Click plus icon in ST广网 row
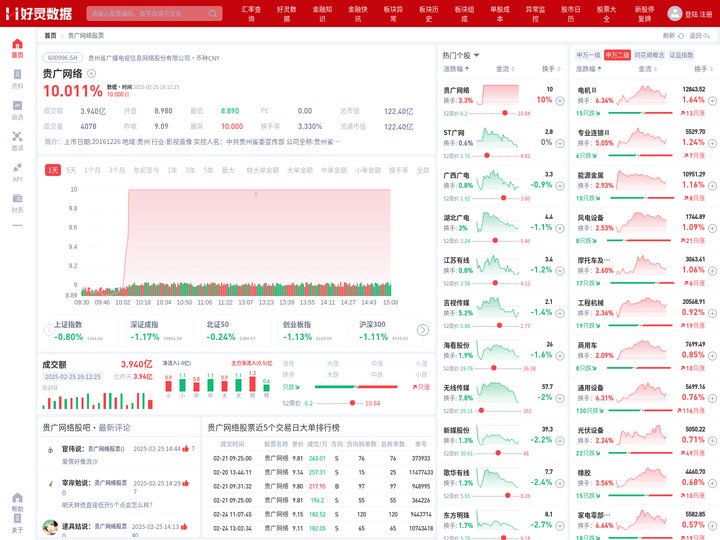Screen dimensions: 720x540 (x=560, y=143)
